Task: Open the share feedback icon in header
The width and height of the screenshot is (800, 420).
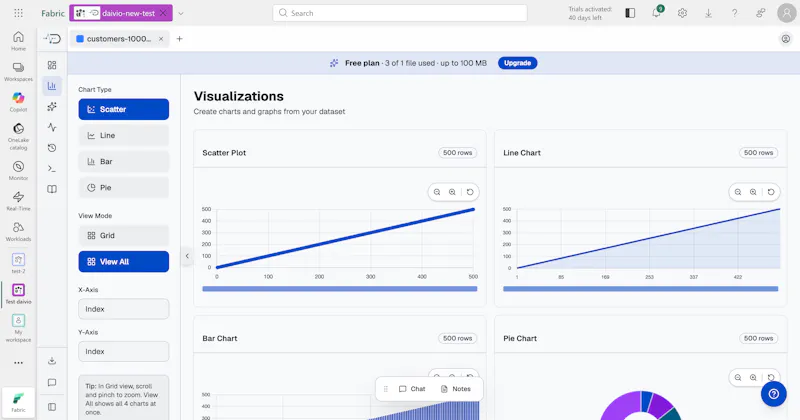Action: [x=760, y=13]
